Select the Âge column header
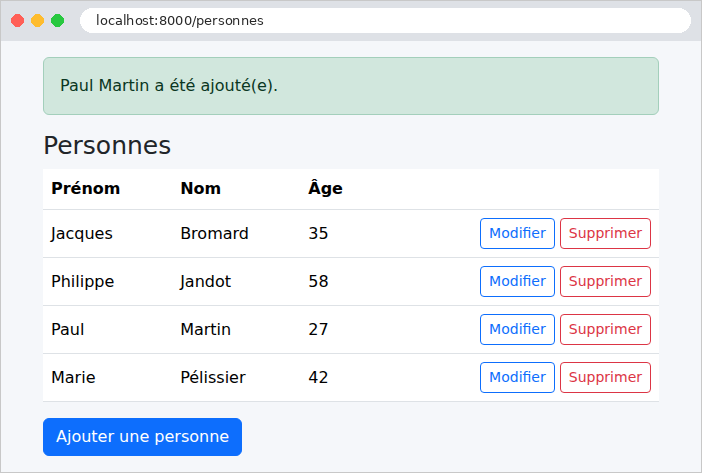The height and width of the screenshot is (473, 702). pos(325,188)
